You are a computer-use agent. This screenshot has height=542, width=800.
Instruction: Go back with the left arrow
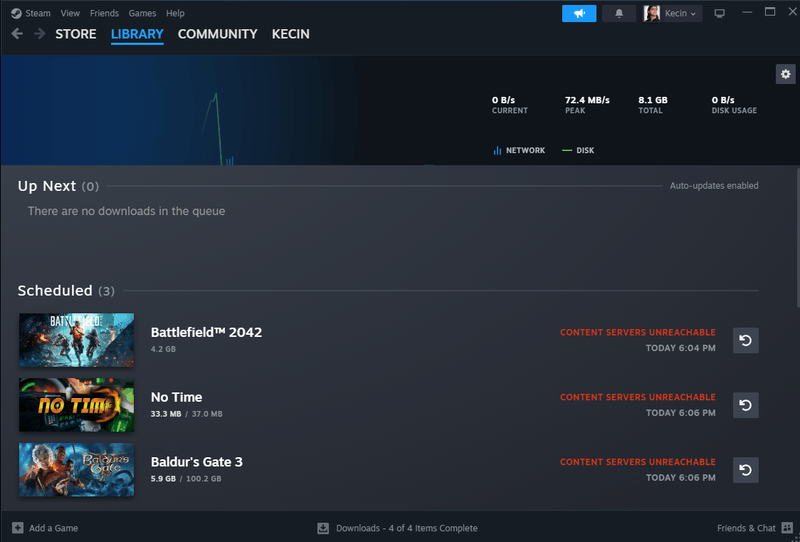tap(17, 34)
